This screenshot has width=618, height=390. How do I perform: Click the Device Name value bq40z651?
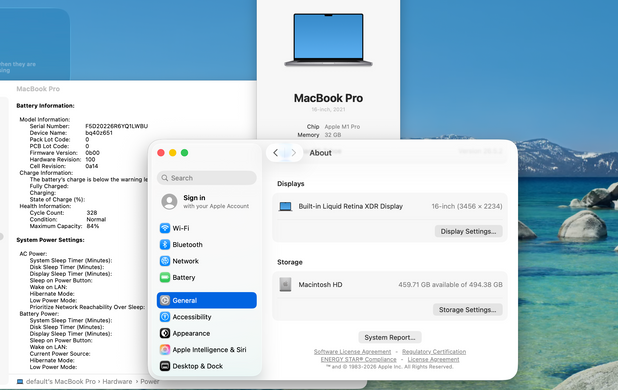[99, 133]
